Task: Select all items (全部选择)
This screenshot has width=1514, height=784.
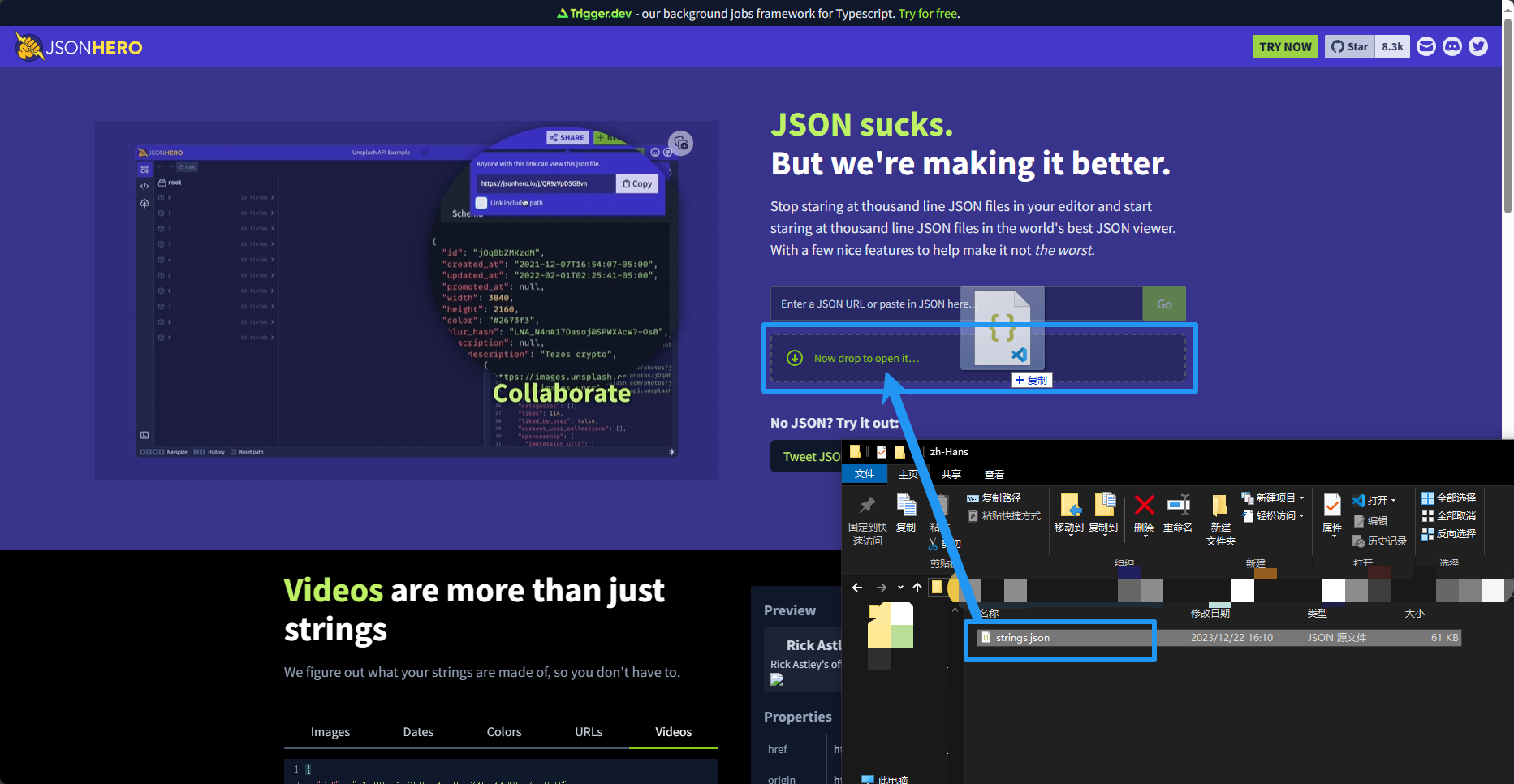Action: pyautogui.click(x=1449, y=498)
